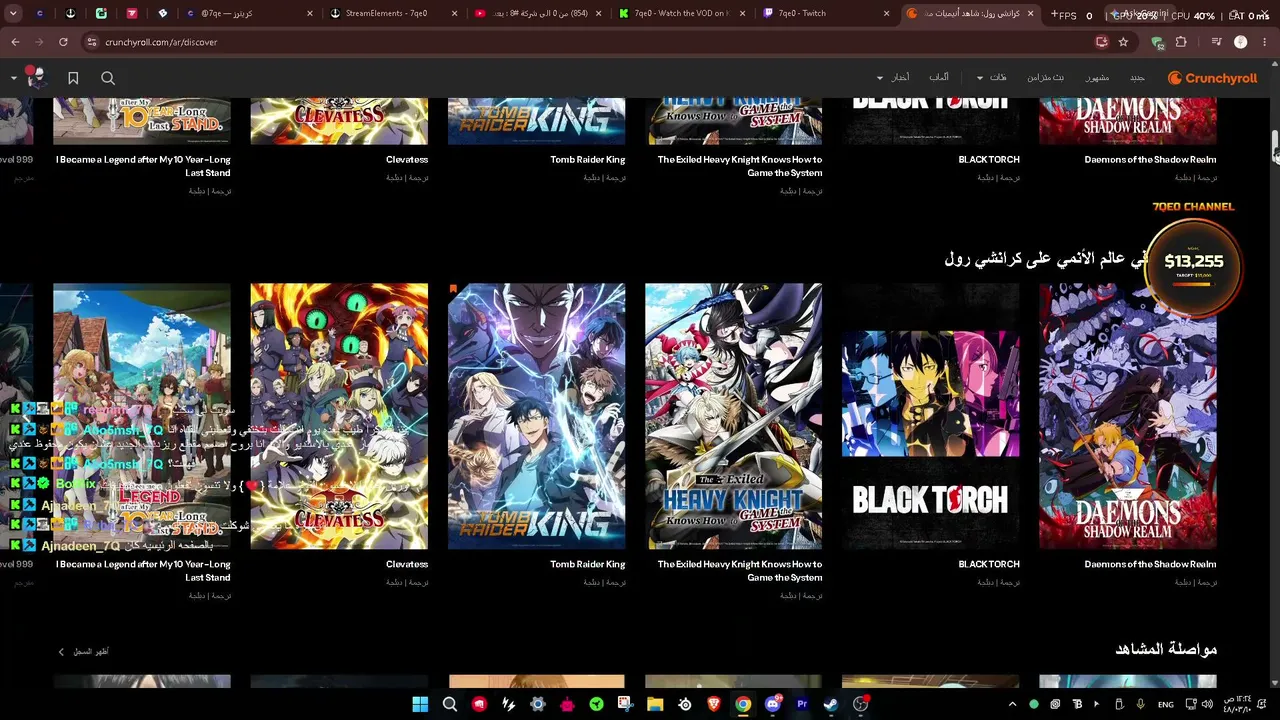The image size is (1280, 720).
Task: Open the Chrome three-dot menu
Action: tap(1265, 42)
